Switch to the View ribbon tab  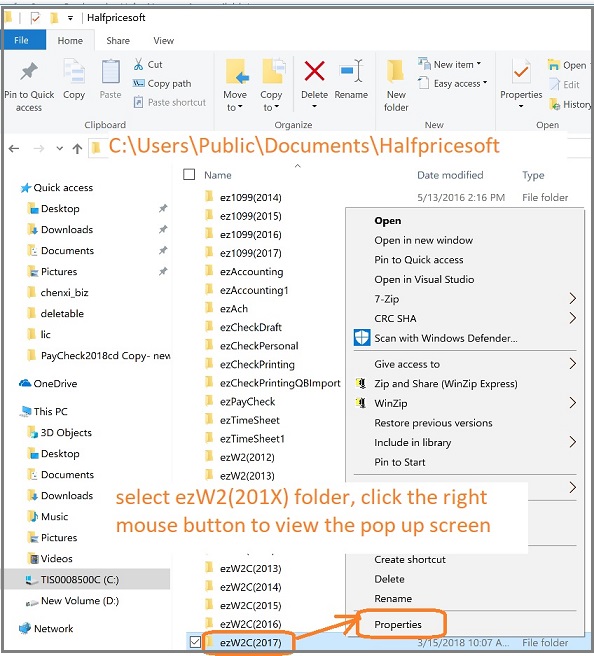tap(164, 41)
